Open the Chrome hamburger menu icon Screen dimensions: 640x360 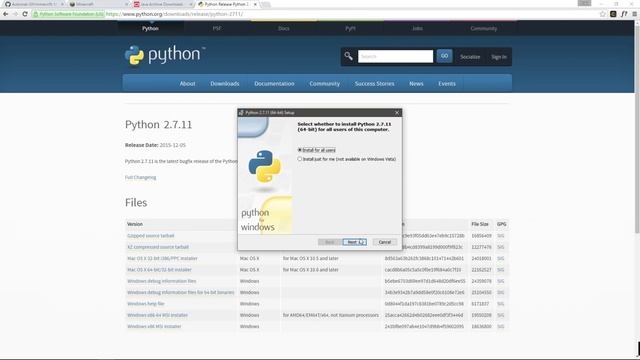(x=634, y=14)
